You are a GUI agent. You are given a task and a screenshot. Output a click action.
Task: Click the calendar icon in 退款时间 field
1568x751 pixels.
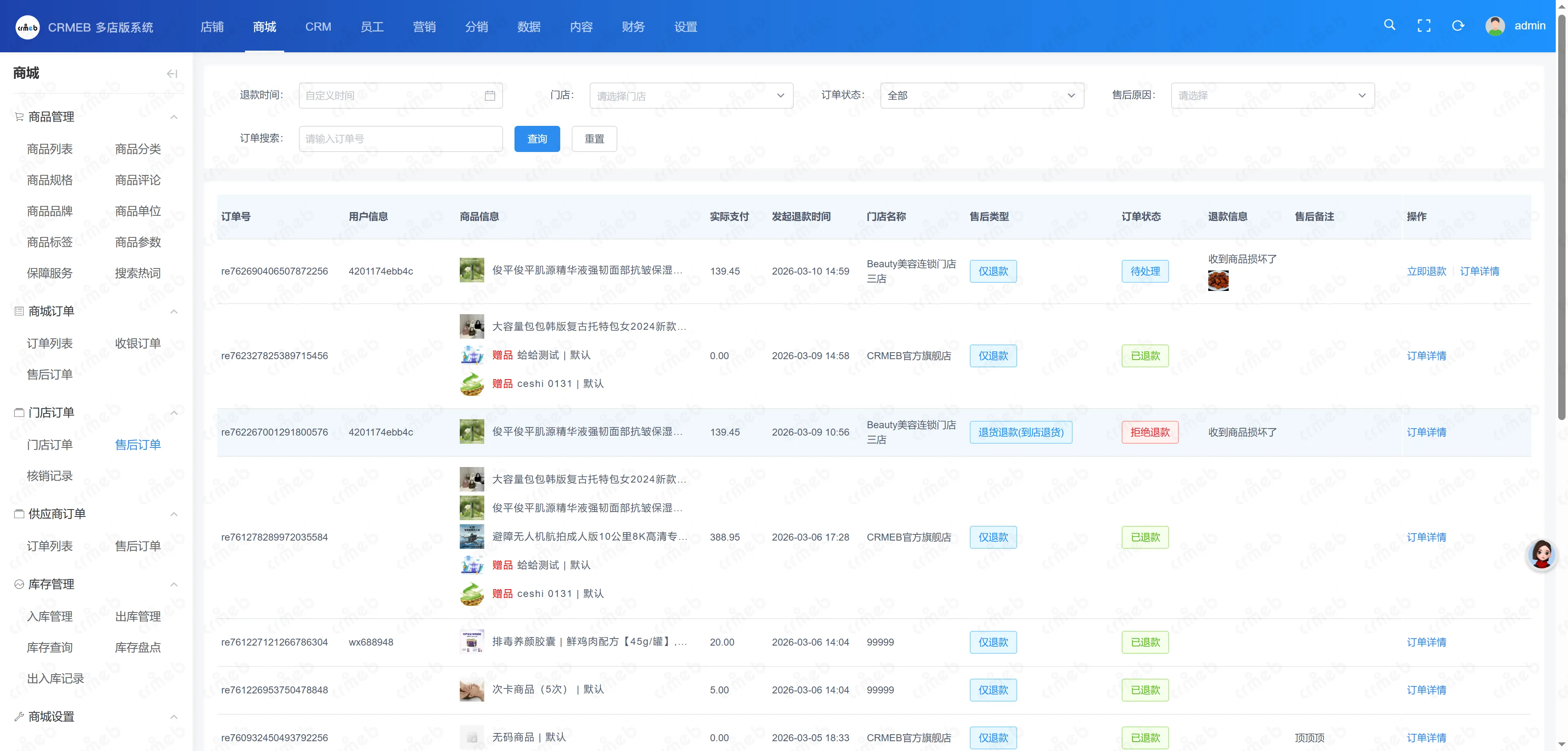pyautogui.click(x=490, y=96)
